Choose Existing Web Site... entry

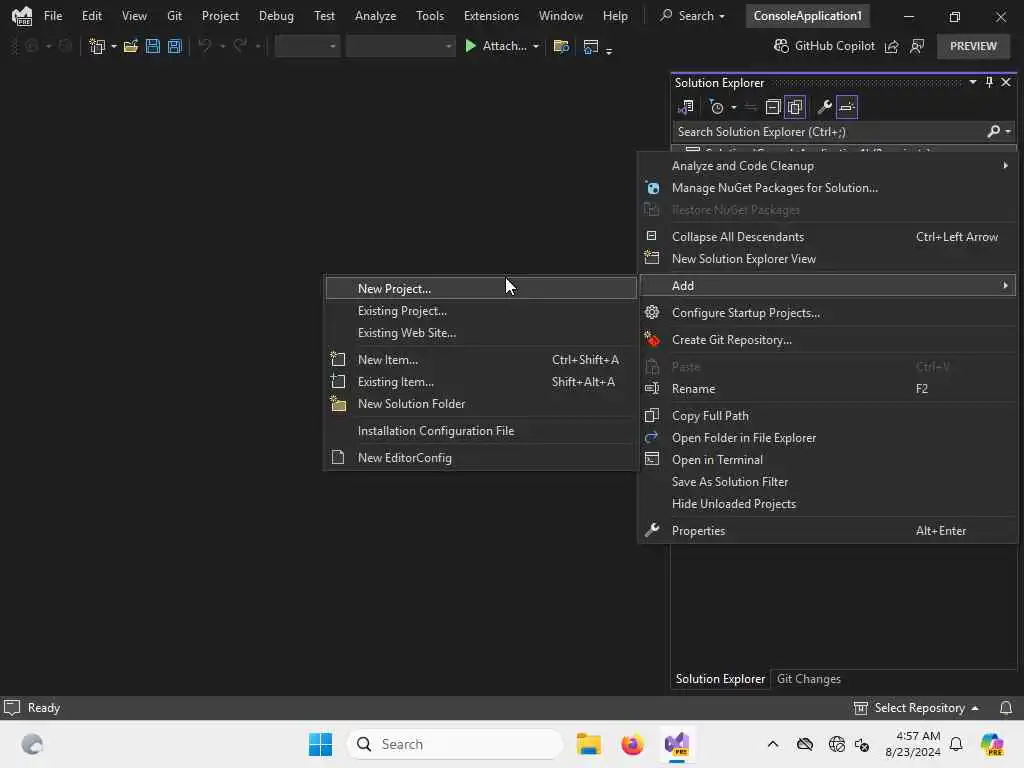(x=481, y=333)
